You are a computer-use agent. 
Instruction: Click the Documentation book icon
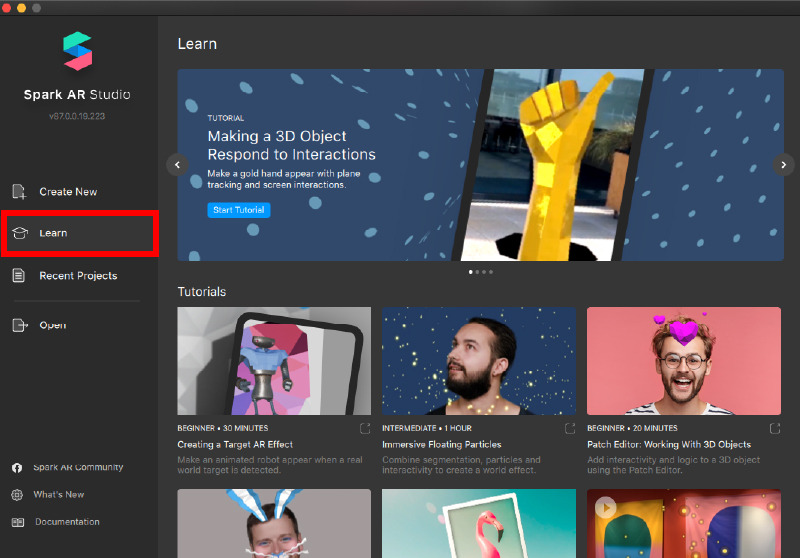[x=17, y=522]
